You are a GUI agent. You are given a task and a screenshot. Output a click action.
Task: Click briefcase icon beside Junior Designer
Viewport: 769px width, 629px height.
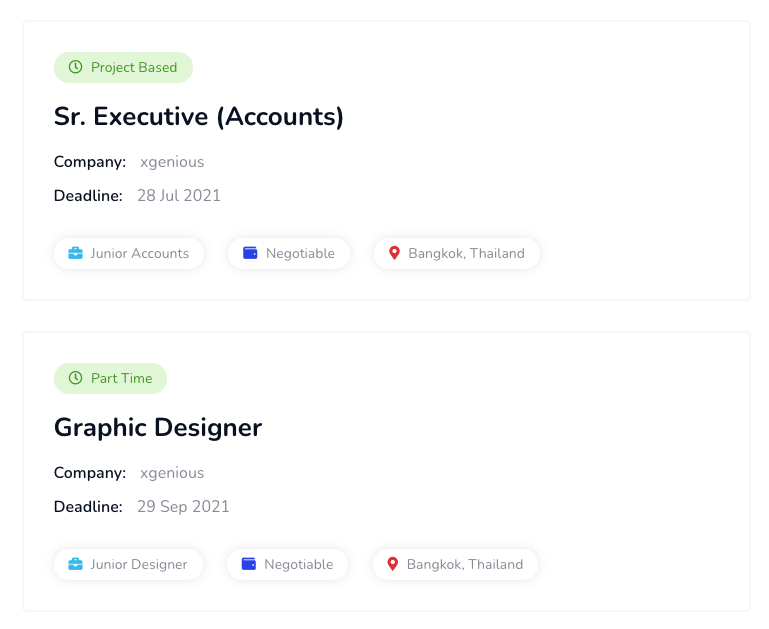coord(75,565)
